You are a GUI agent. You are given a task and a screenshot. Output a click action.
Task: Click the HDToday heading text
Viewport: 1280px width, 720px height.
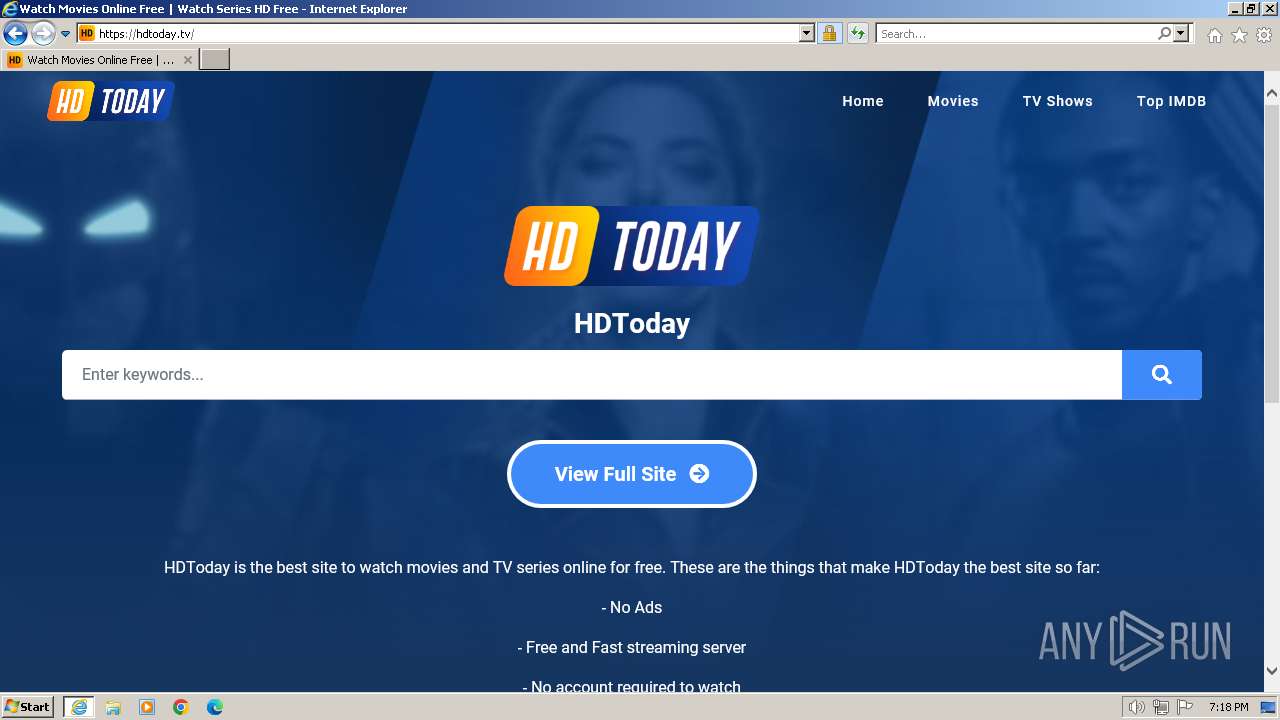pyautogui.click(x=632, y=323)
